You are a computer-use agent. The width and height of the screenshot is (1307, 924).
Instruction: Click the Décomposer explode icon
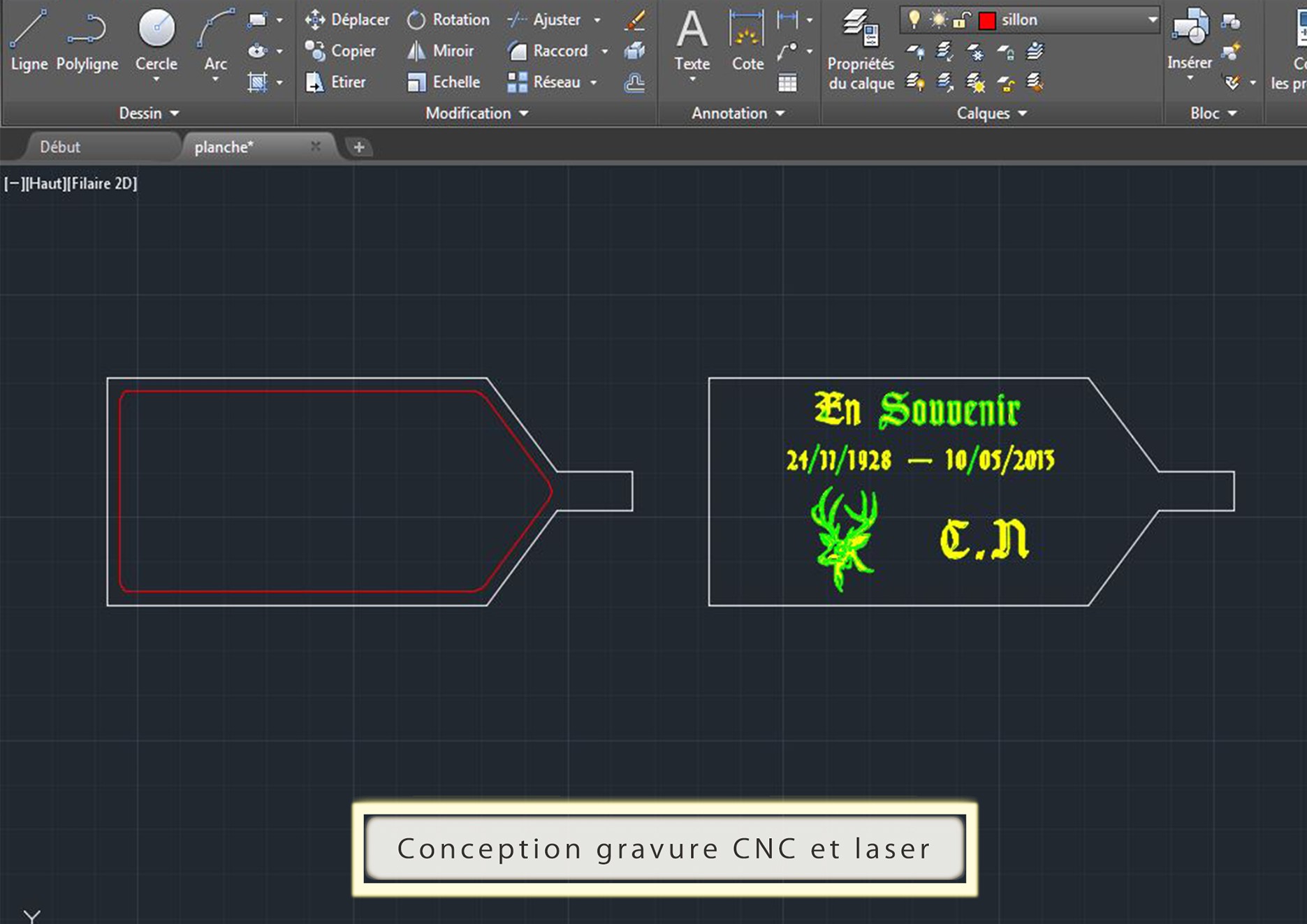634,51
